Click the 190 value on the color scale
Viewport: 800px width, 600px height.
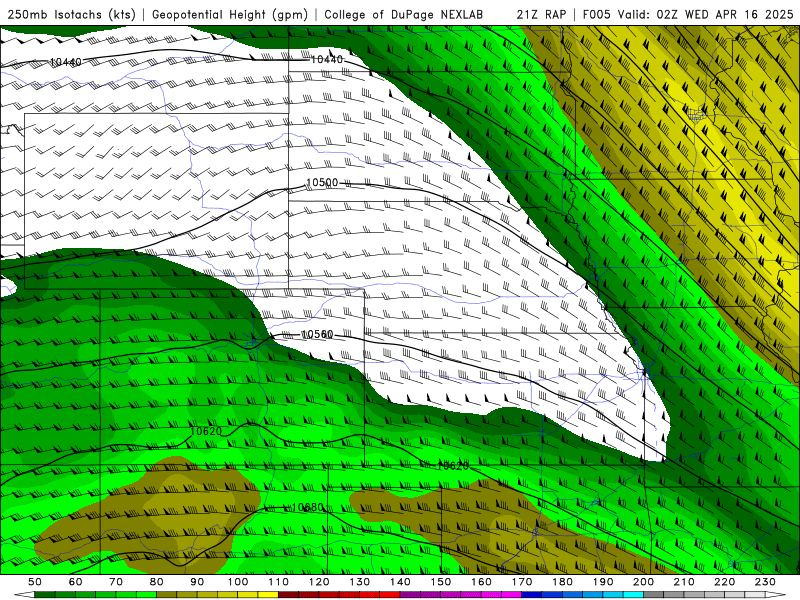click(x=603, y=582)
